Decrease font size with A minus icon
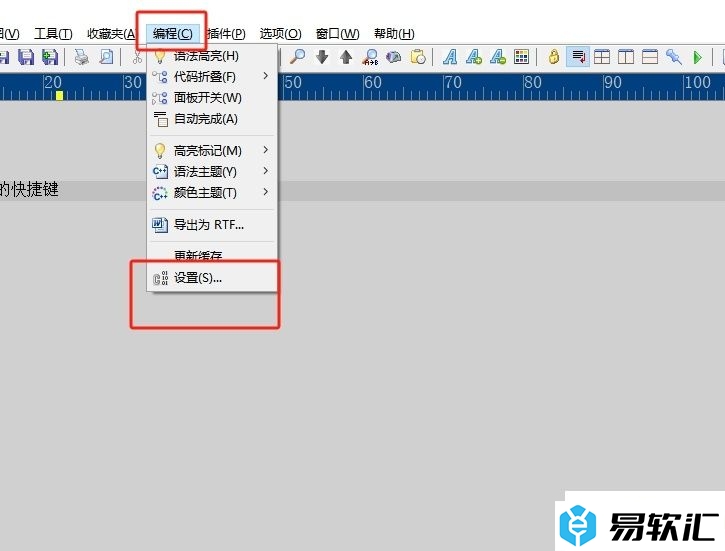The width and height of the screenshot is (725, 551). [x=498, y=57]
